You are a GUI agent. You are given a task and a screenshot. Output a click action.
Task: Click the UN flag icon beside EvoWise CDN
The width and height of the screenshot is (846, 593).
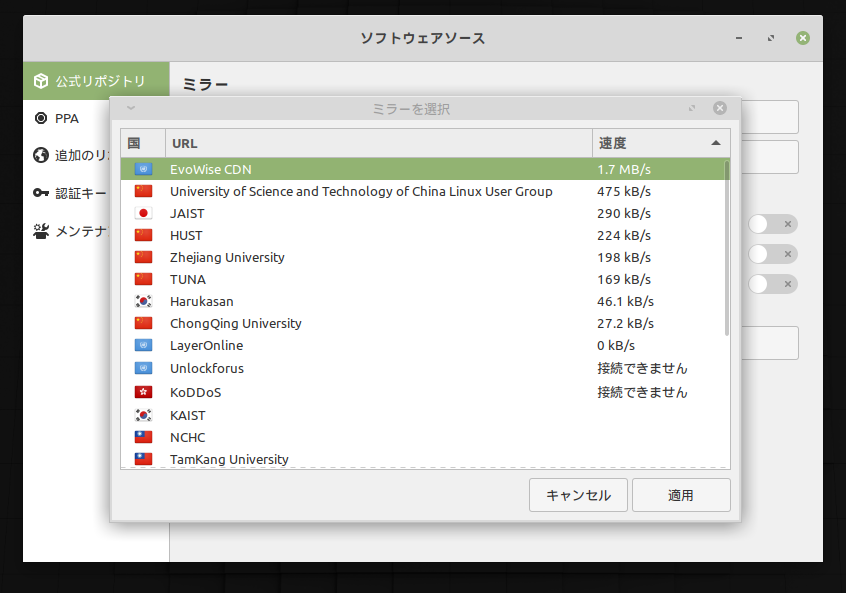click(144, 169)
